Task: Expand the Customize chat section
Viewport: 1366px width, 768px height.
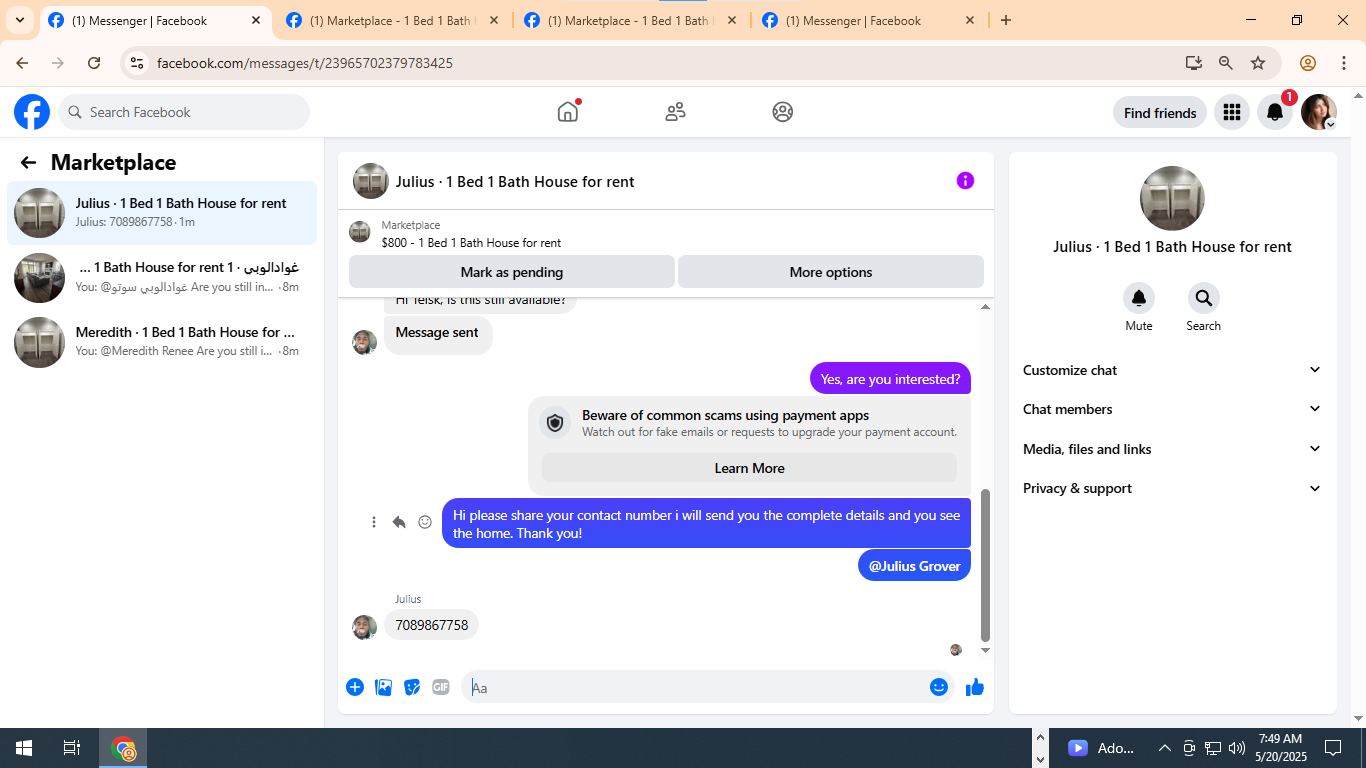Action: pyautogui.click(x=1172, y=370)
